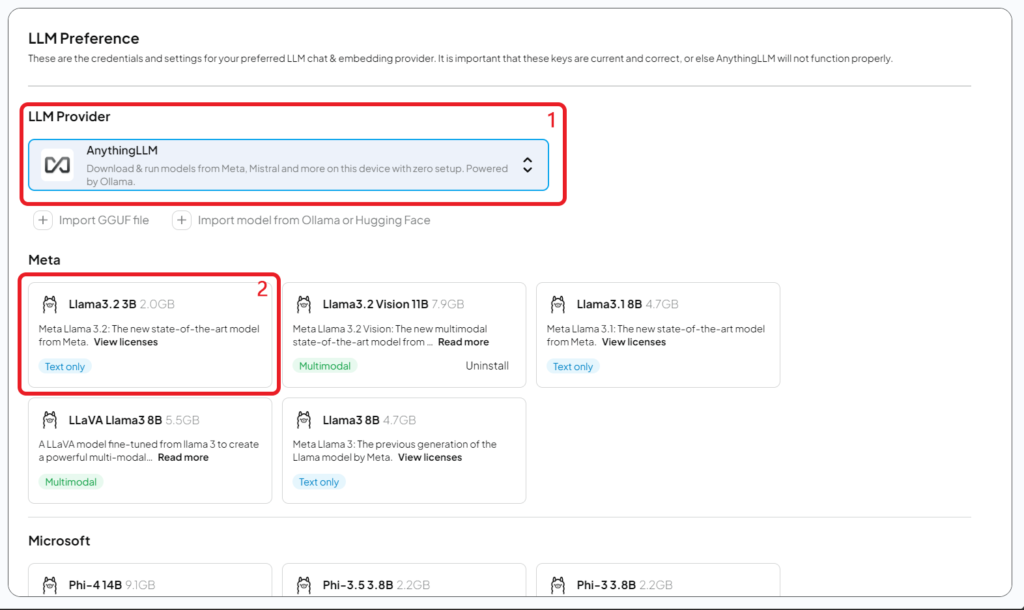Select the Llama3 8B model card
The height and width of the screenshot is (610, 1024).
[404, 451]
